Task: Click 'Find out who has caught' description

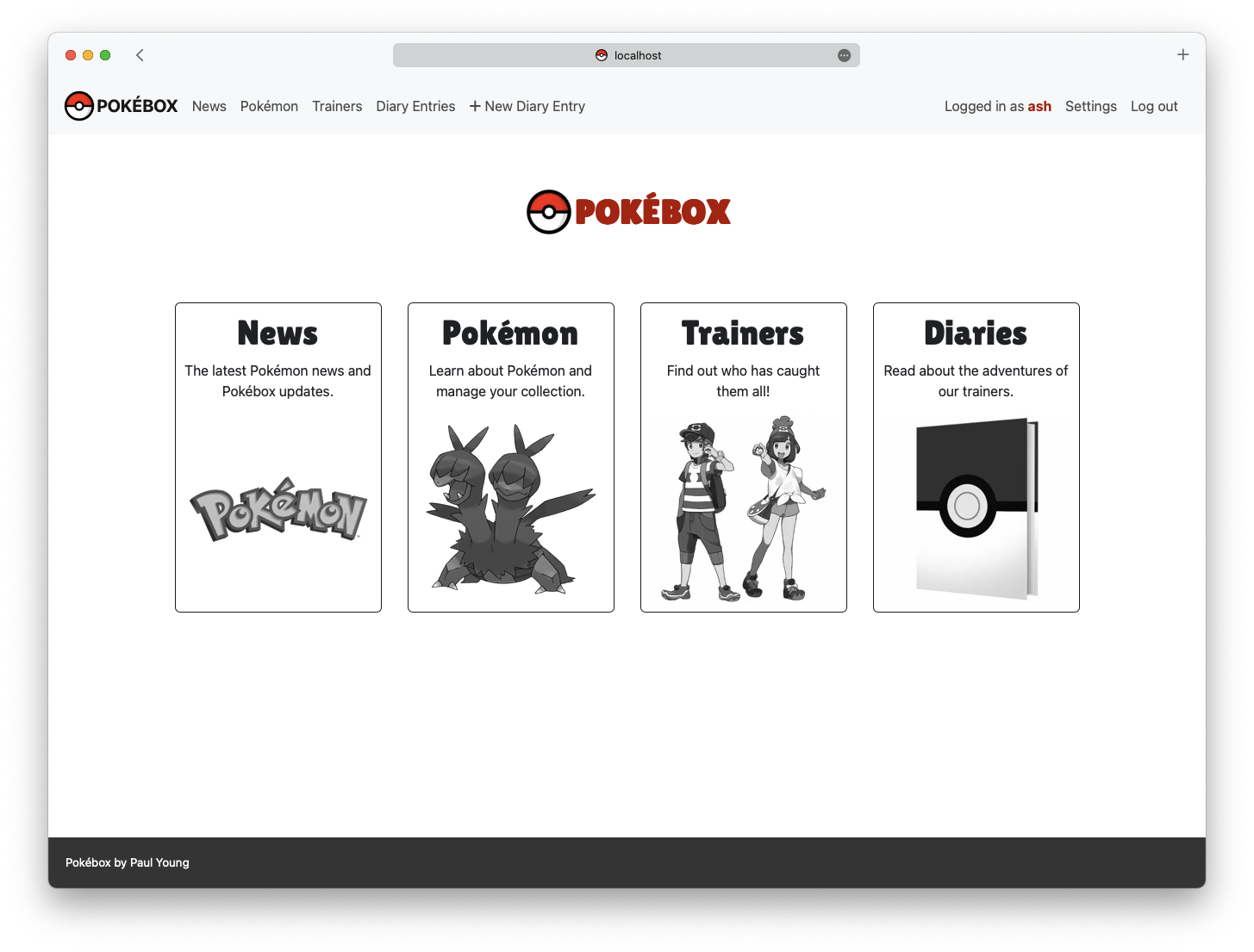Action: [743, 381]
